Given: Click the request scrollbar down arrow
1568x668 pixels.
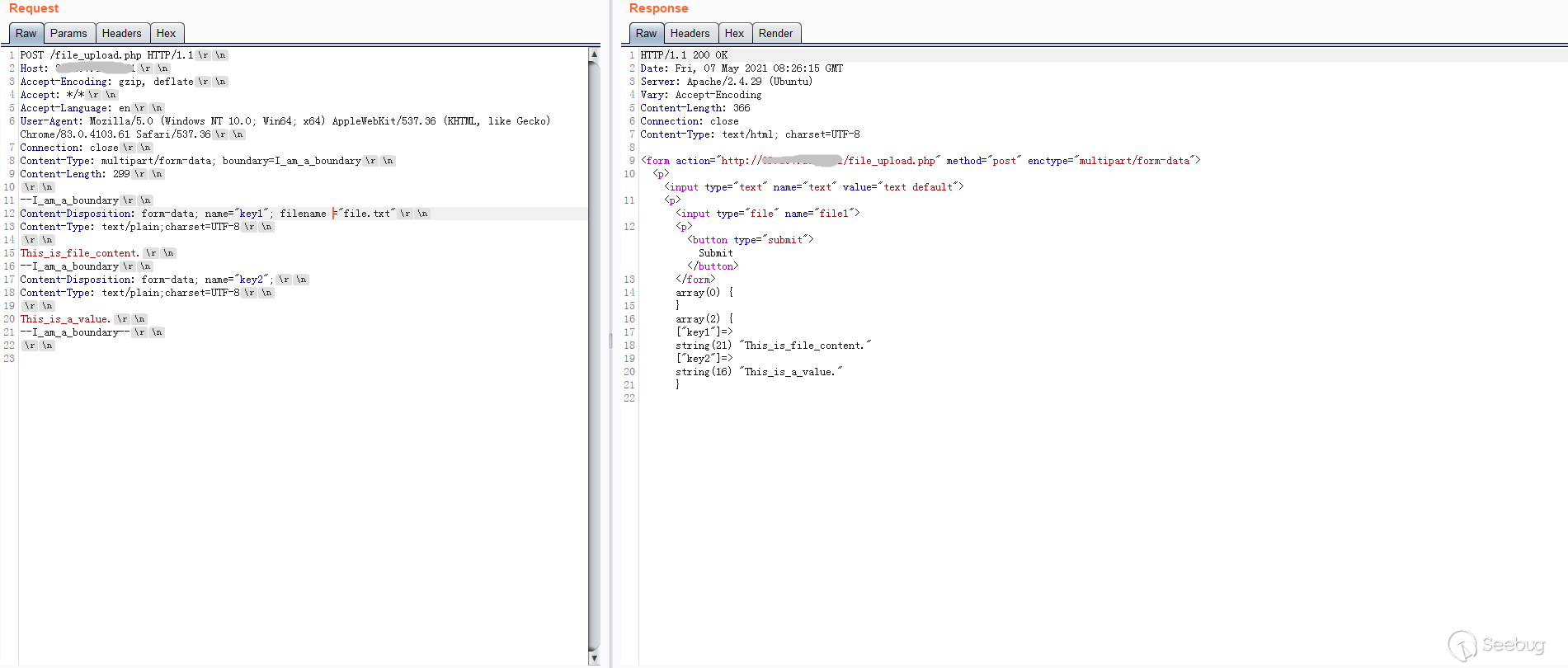Looking at the screenshot, I should pyautogui.click(x=594, y=658).
